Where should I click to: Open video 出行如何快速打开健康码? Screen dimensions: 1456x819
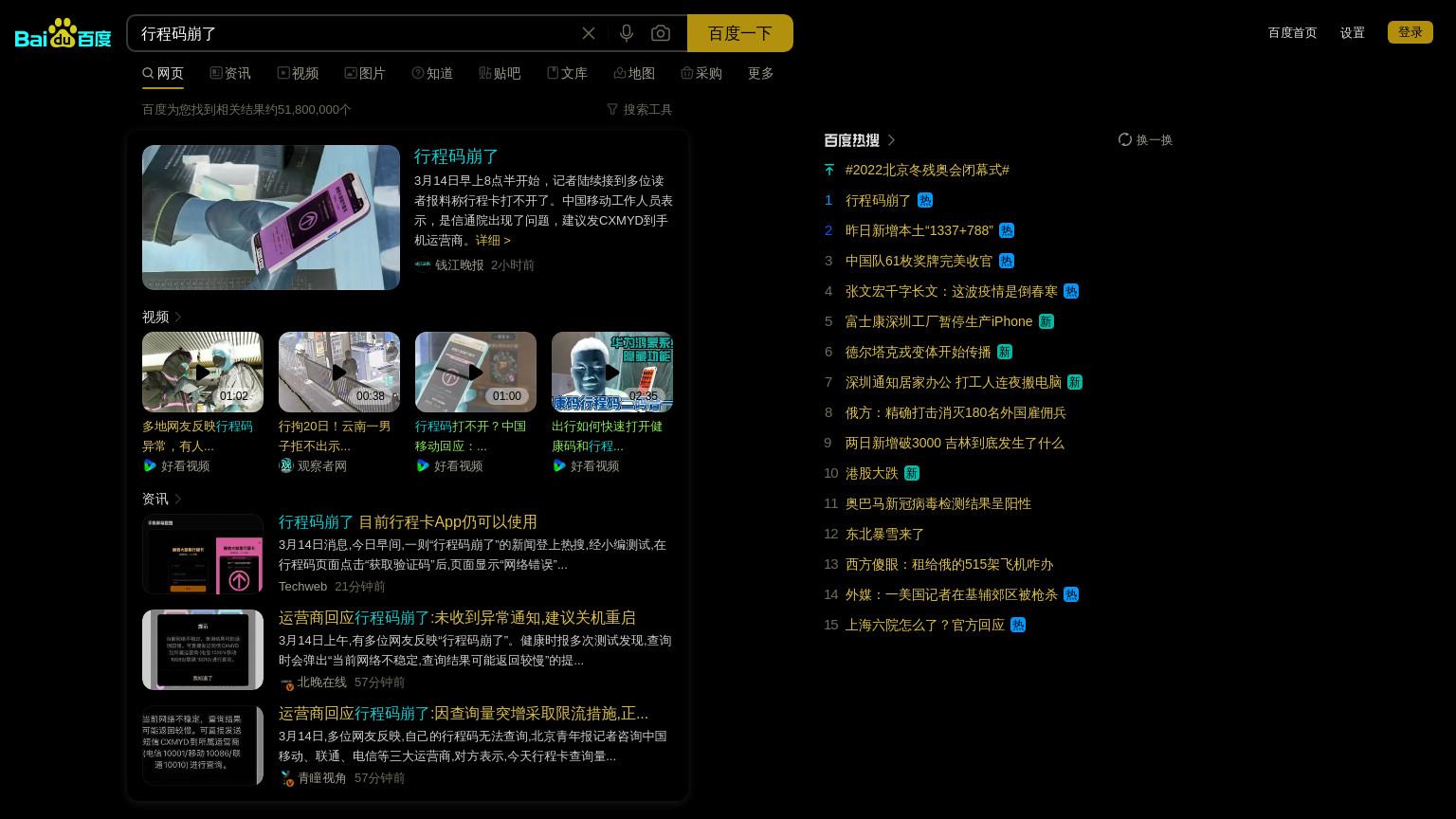pyautogui.click(x=607, y=435)
